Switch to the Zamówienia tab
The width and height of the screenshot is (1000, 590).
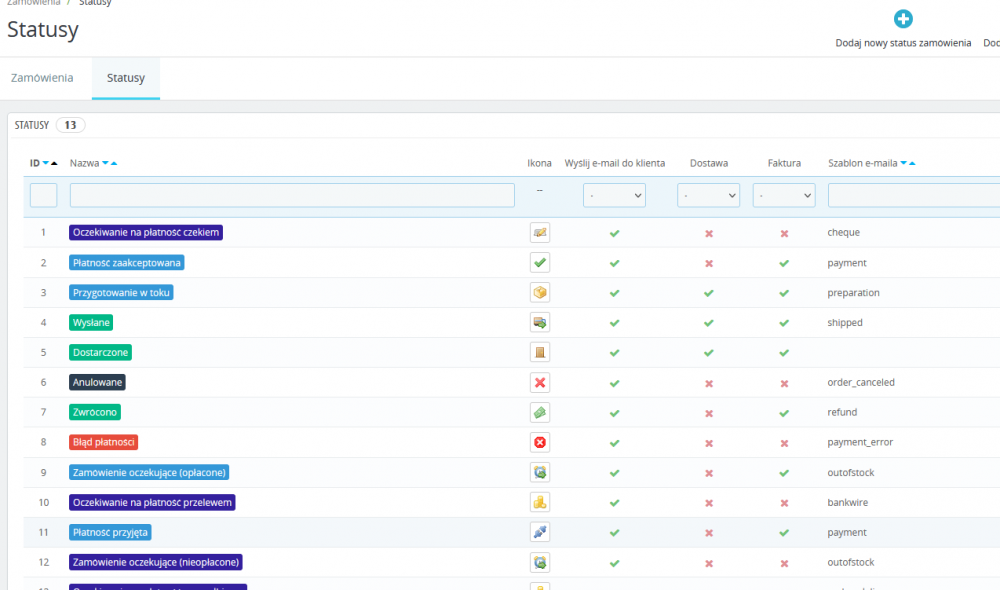[x=42, y=78]
